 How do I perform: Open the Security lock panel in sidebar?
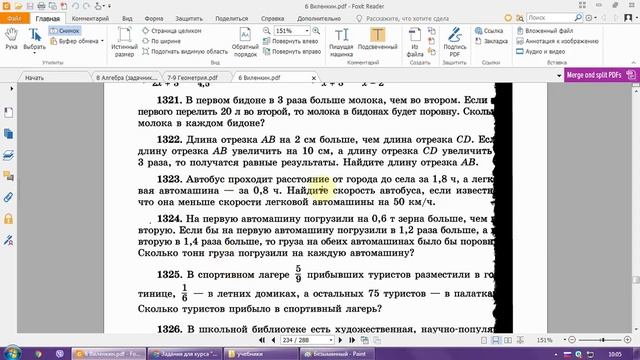pyautogui.click(x=9, y=219)
